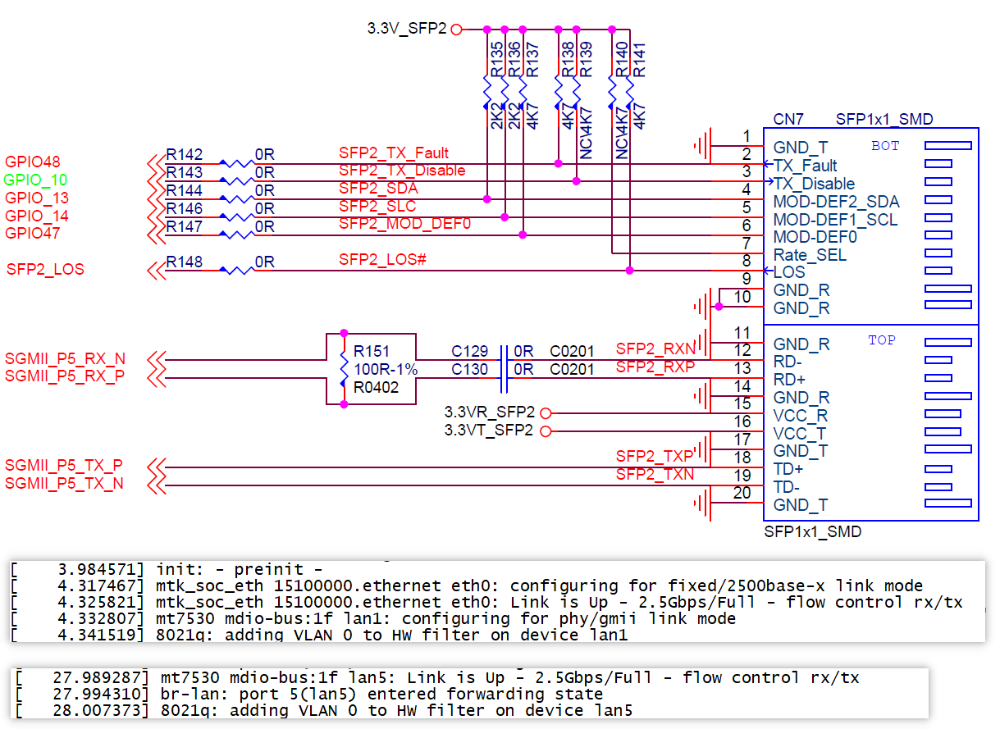Select the R148 resistor designator

point(184,262)
